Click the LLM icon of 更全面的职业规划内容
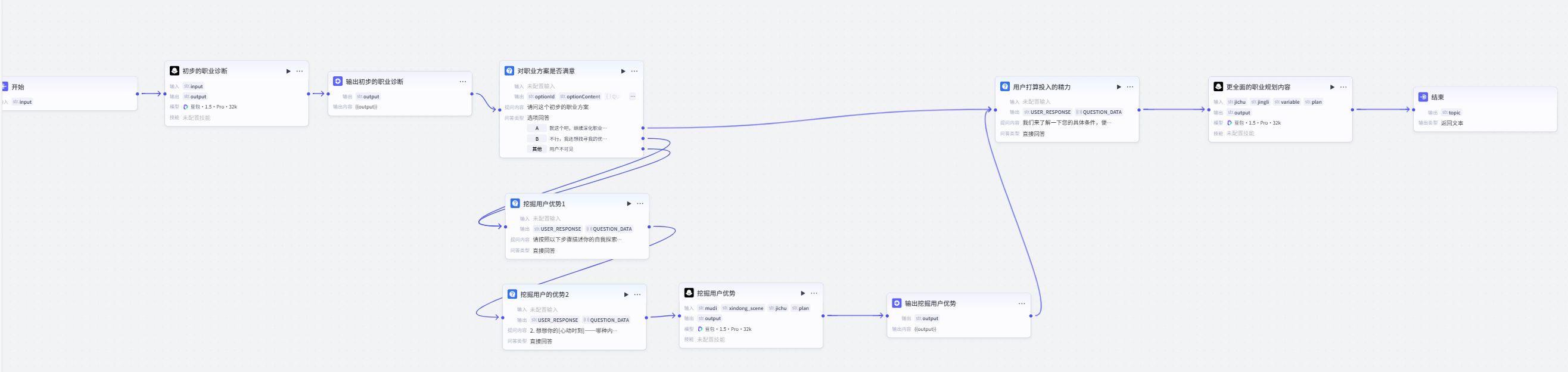This screenshot has height=372, width=1568. click(1218, 86)
